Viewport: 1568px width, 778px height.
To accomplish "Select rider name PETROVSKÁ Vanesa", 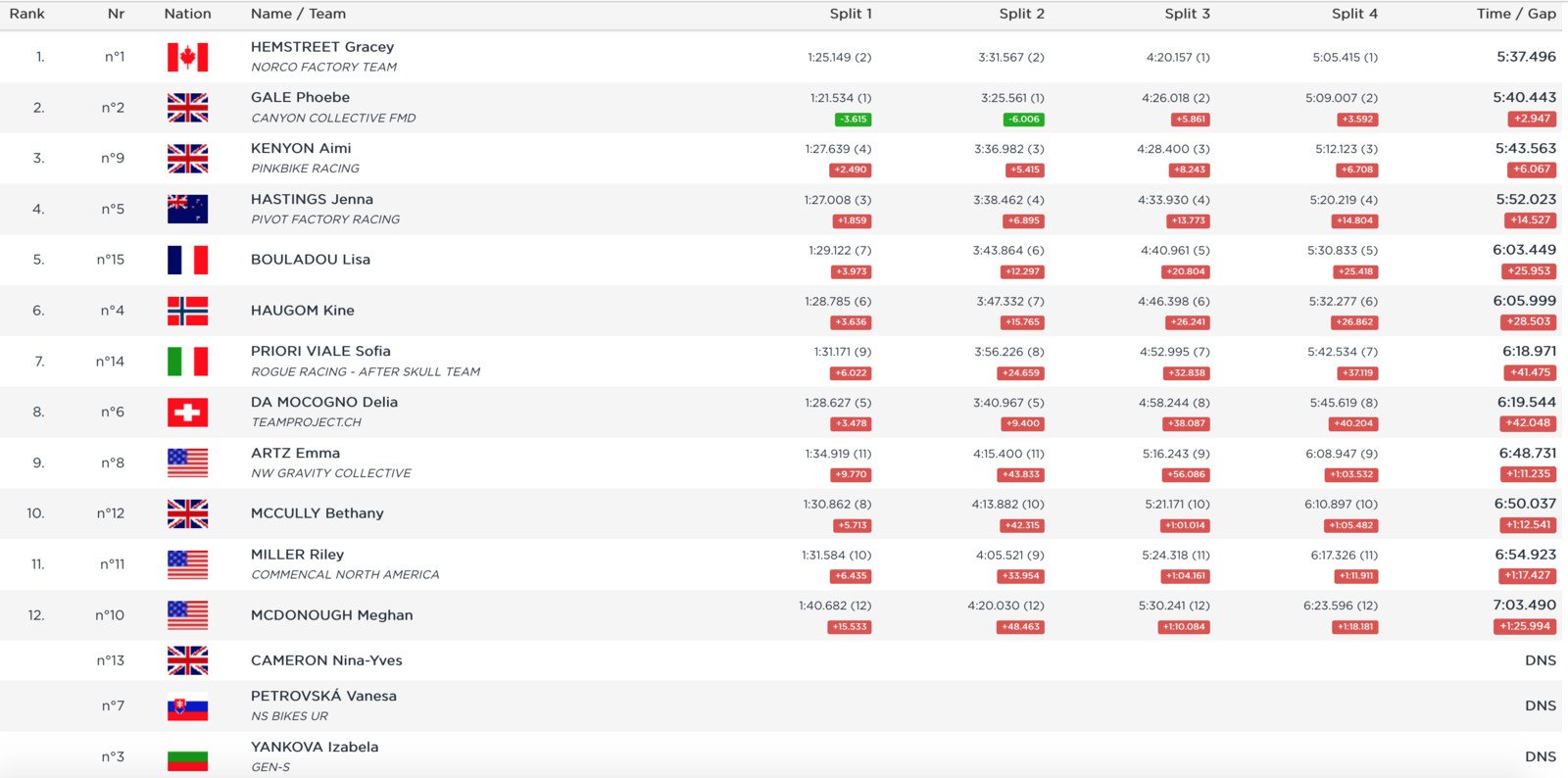I will tap(323, 696).
